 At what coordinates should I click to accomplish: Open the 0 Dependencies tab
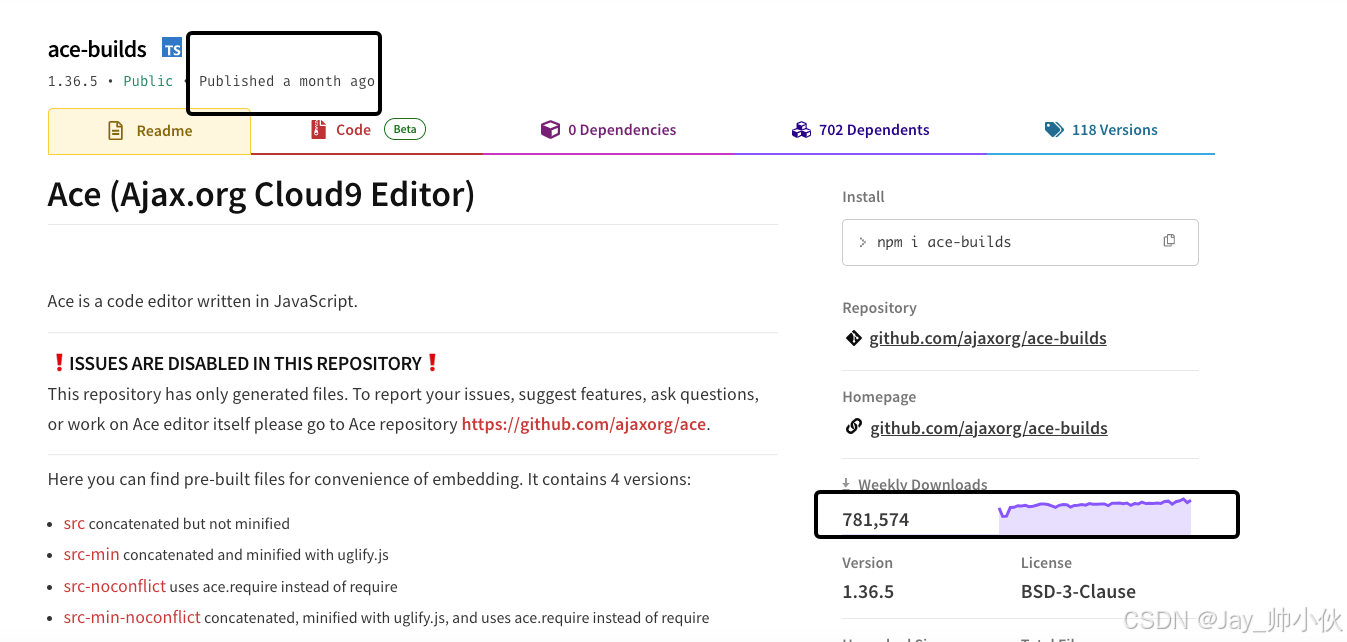[608, 130]
